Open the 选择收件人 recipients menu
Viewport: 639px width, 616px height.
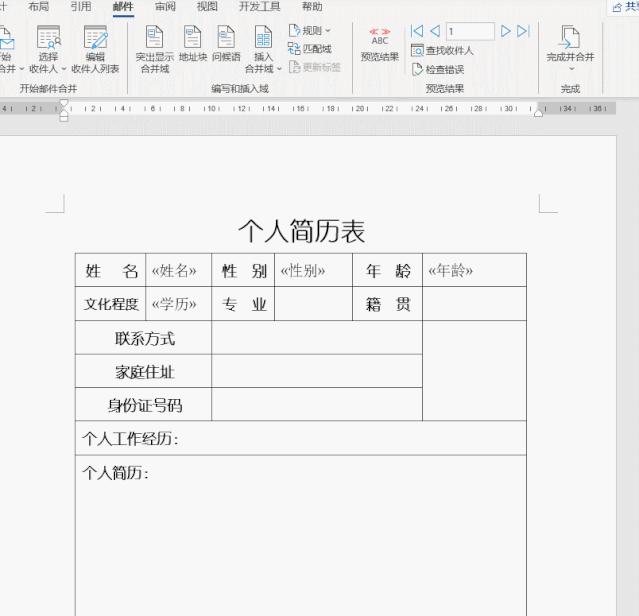coord(48,50)
